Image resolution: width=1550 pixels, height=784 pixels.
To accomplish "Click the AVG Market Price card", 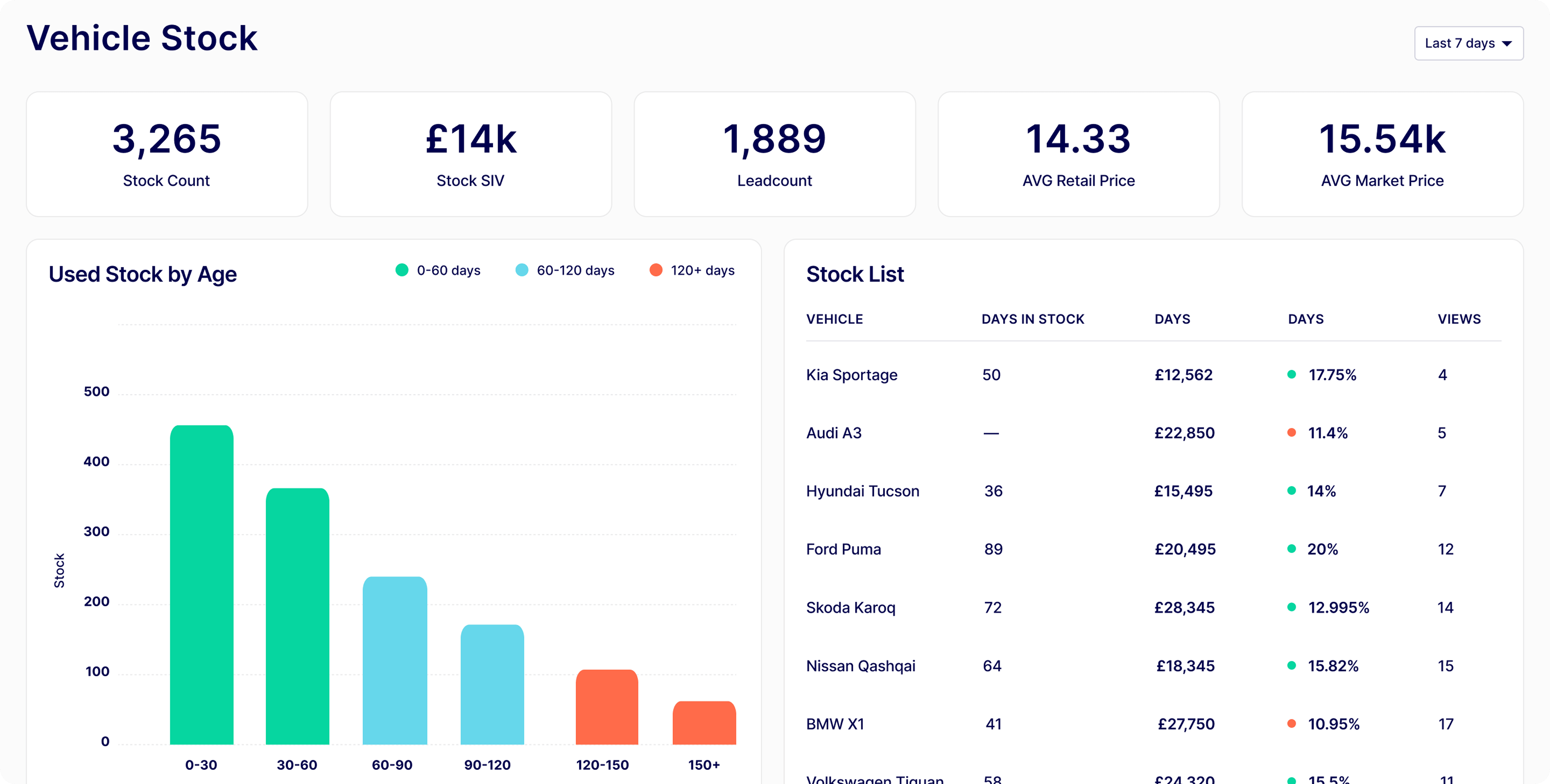I will coord(1382,154).
